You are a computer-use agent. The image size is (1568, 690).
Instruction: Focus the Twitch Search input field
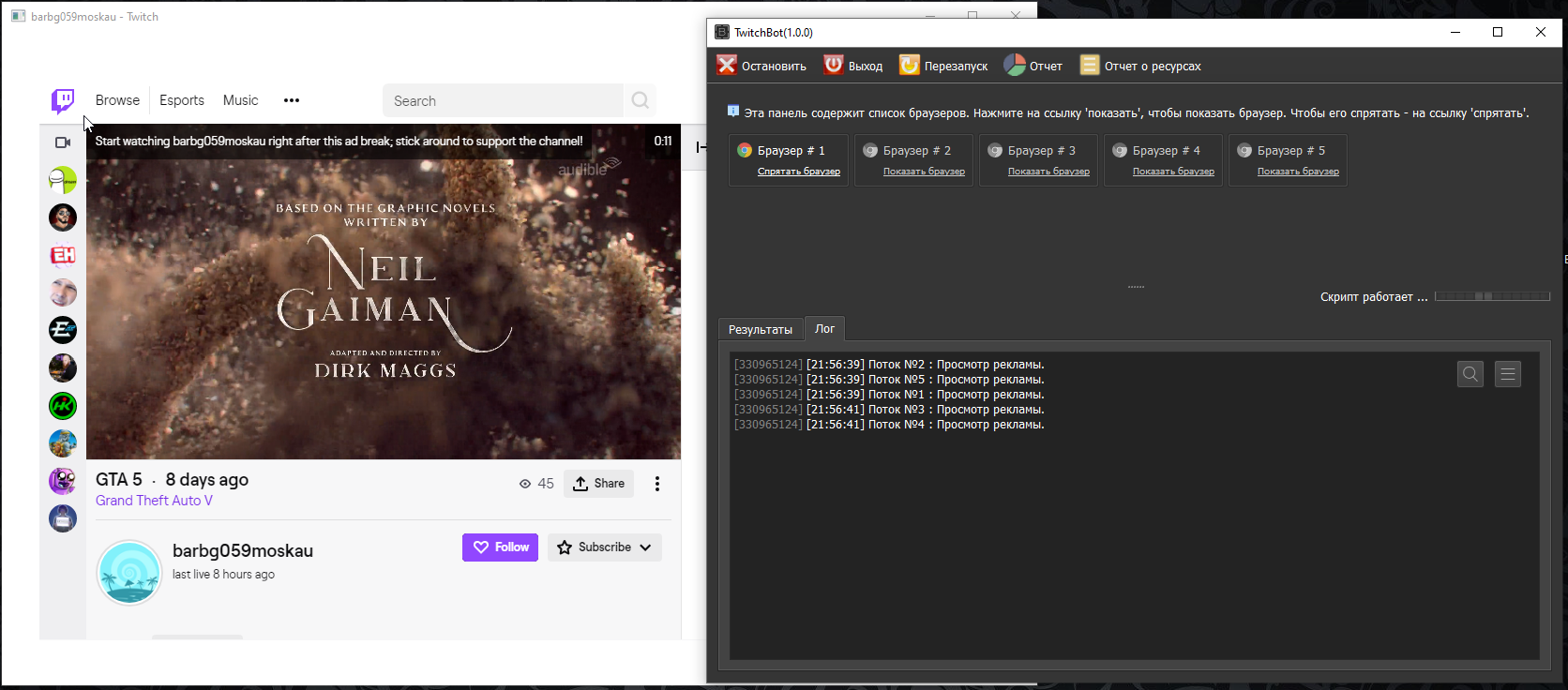click(502, 101)
